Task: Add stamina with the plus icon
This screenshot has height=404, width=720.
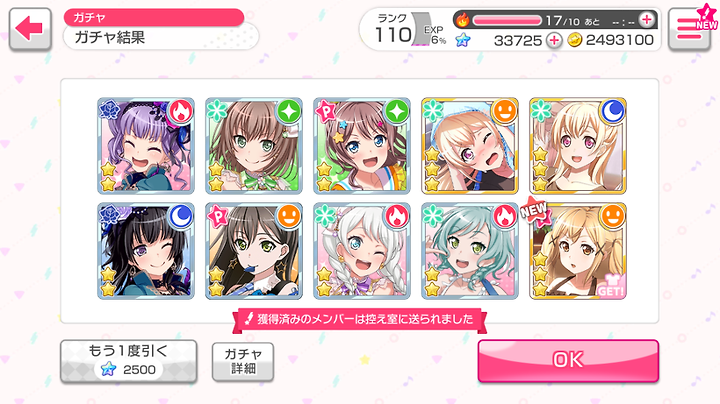Action: click(647, 20)
